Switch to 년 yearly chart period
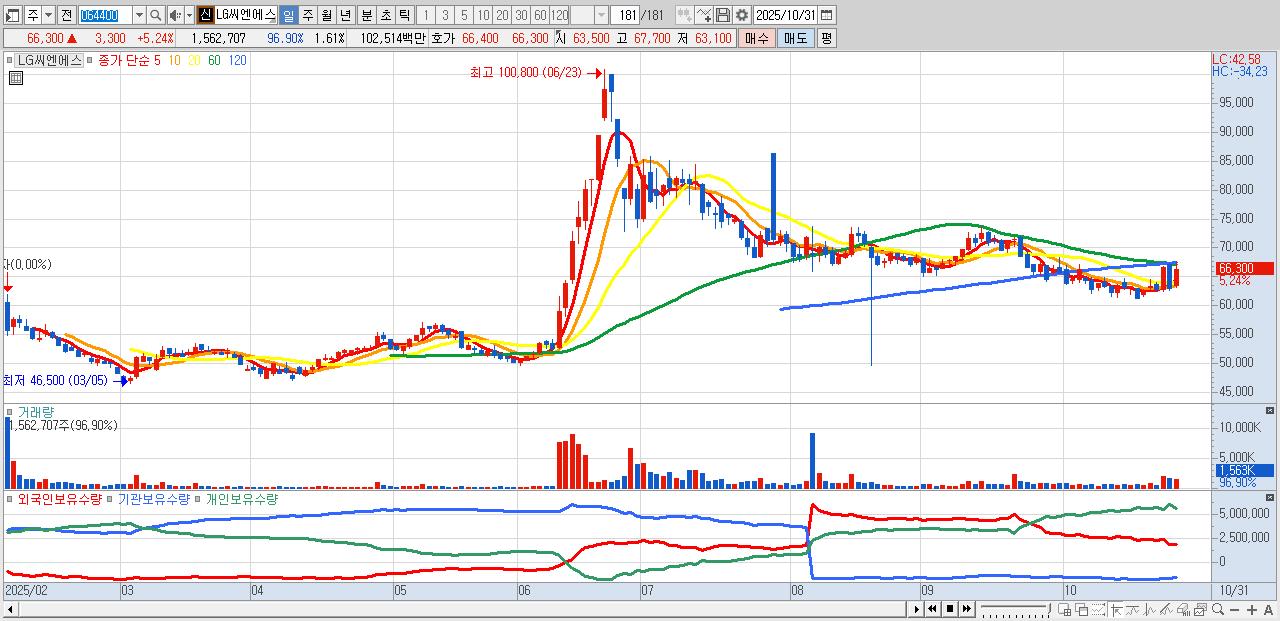The image size is (1280, 621). (345, 15)
